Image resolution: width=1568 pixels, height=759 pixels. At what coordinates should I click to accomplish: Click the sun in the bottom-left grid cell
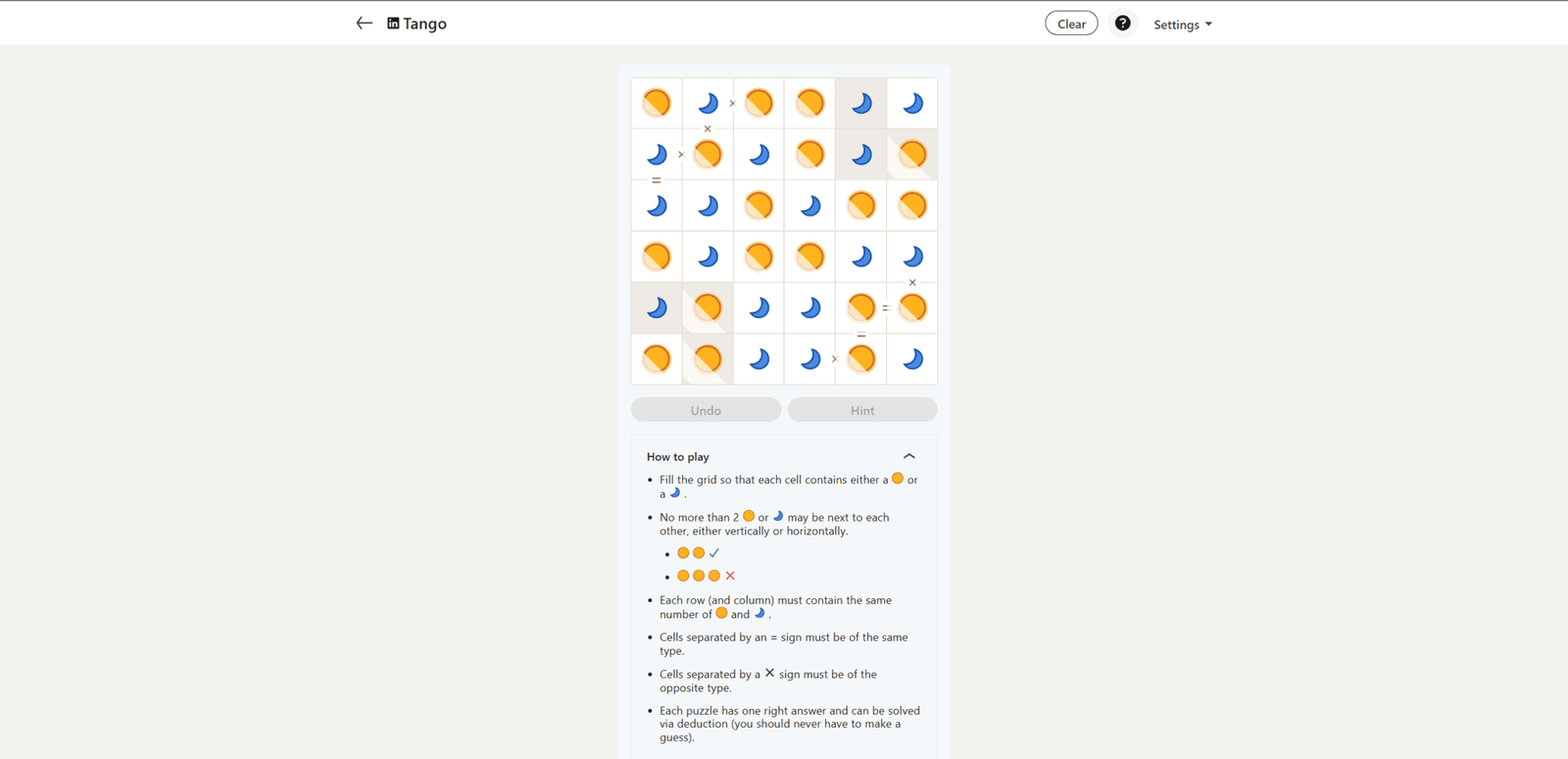tap(657, 359)
